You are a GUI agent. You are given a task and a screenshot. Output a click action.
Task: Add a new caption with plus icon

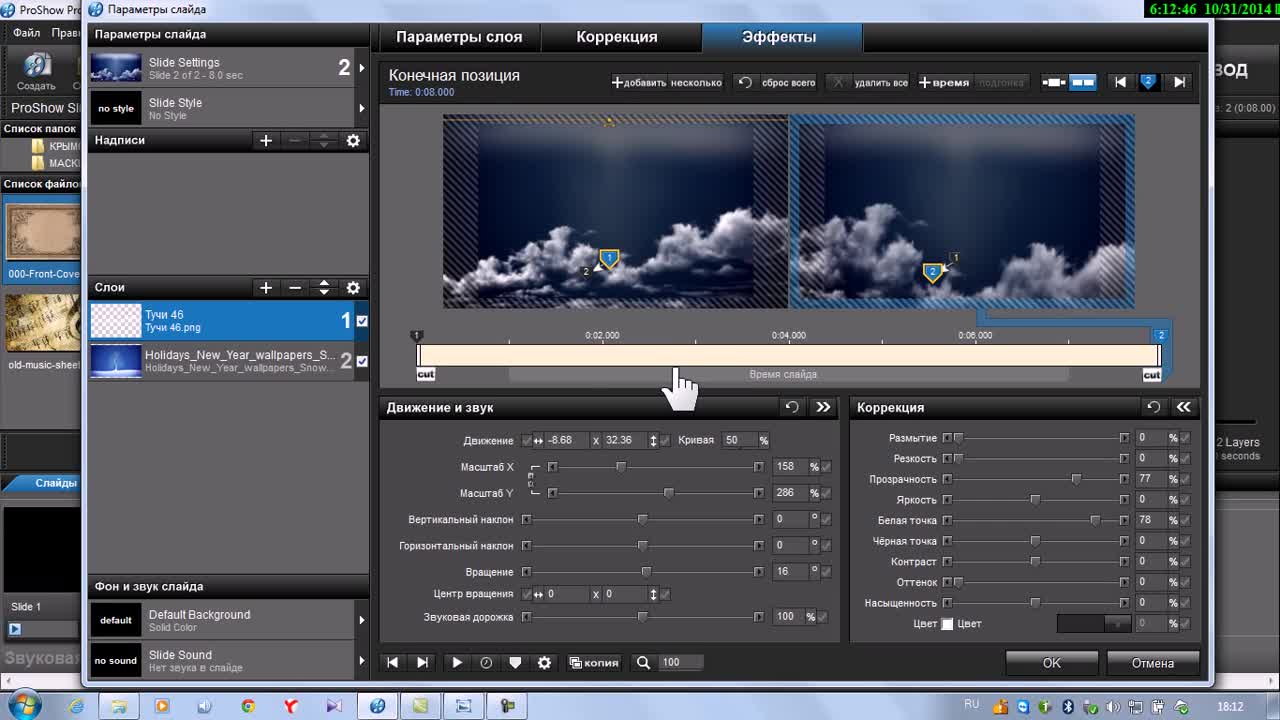tap(266, 141)
